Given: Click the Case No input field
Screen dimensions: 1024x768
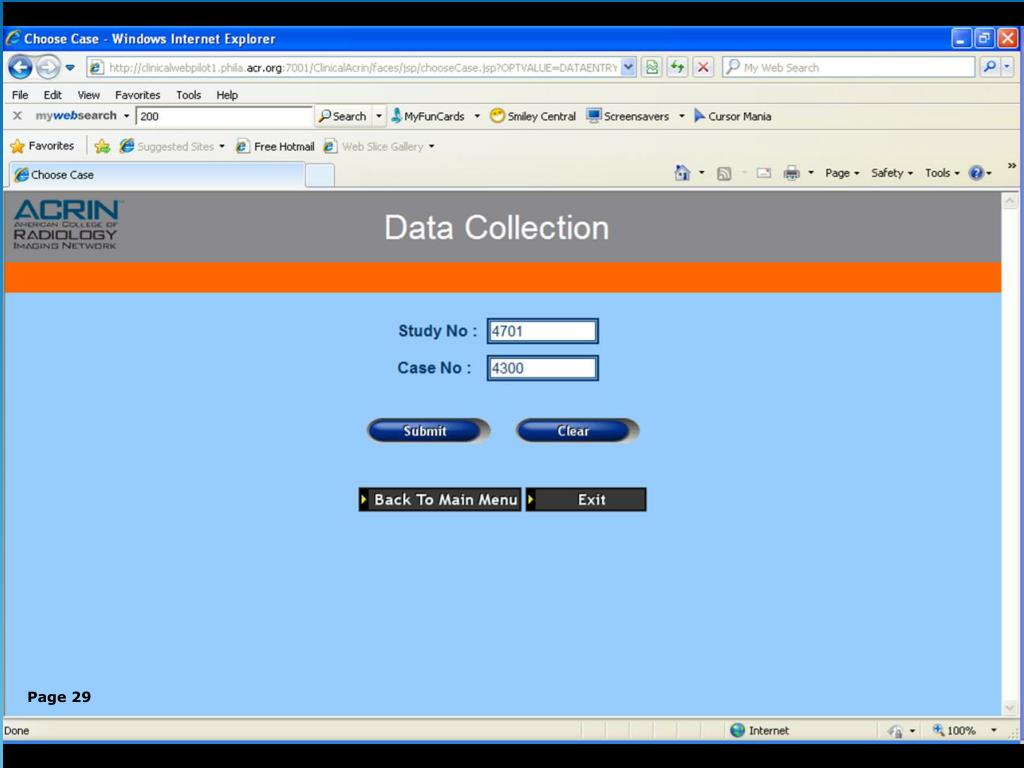Looking at the screenshot, I should coord(542,368).
